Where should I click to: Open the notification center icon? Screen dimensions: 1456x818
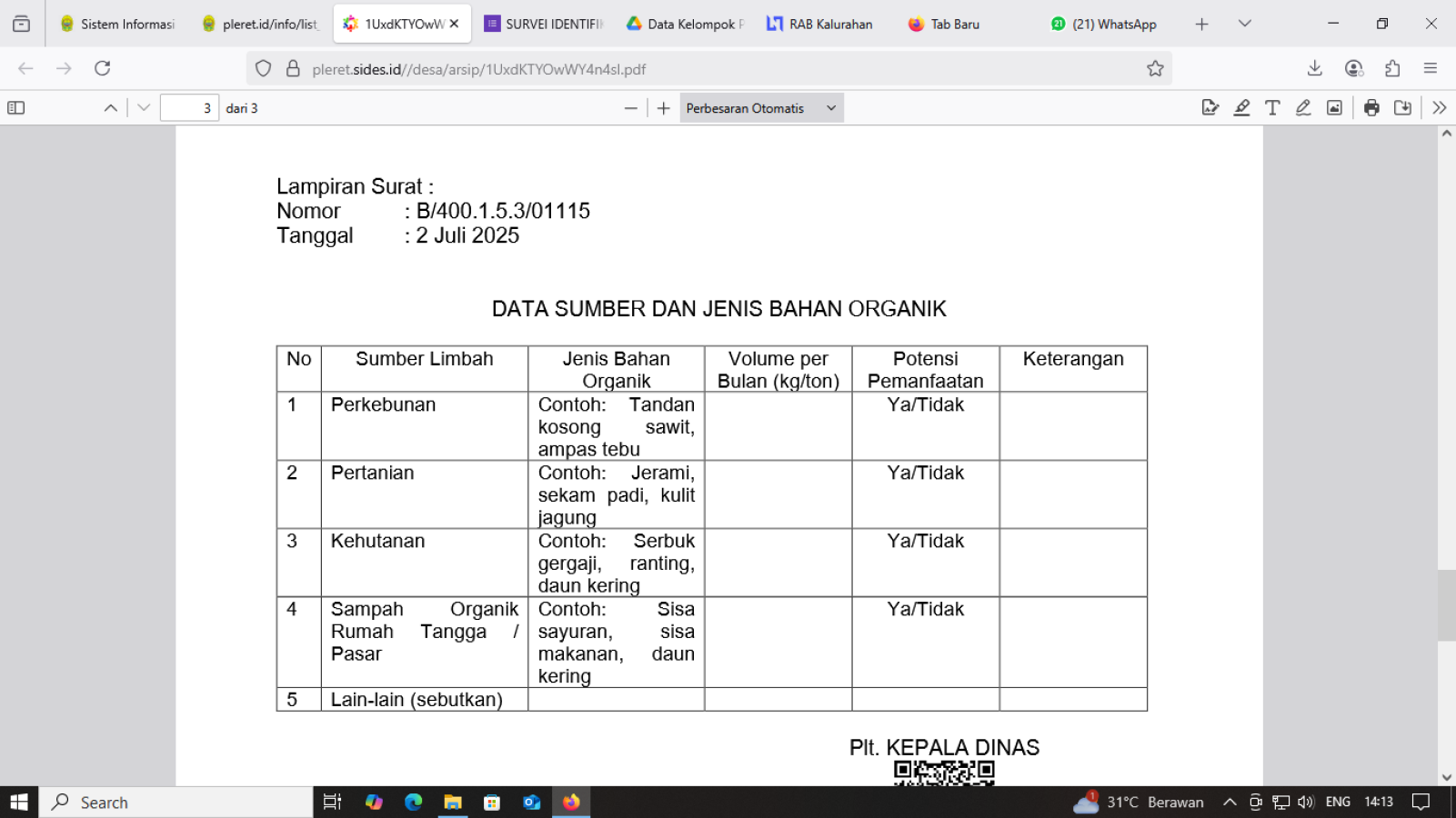coord(1421,803)
